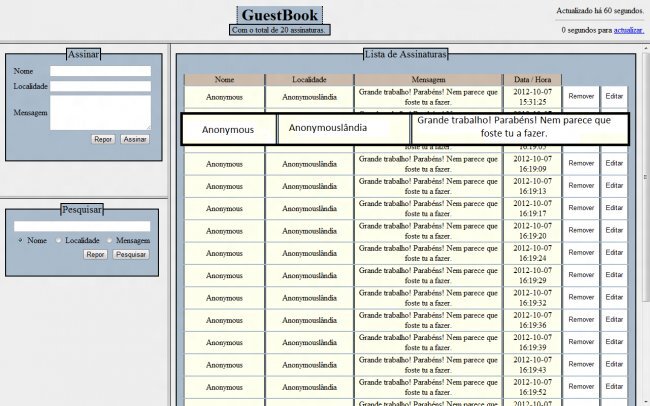Edit the entry dated 16:19:20
Screen dimensions: 650x406
(x=614, y=231)
